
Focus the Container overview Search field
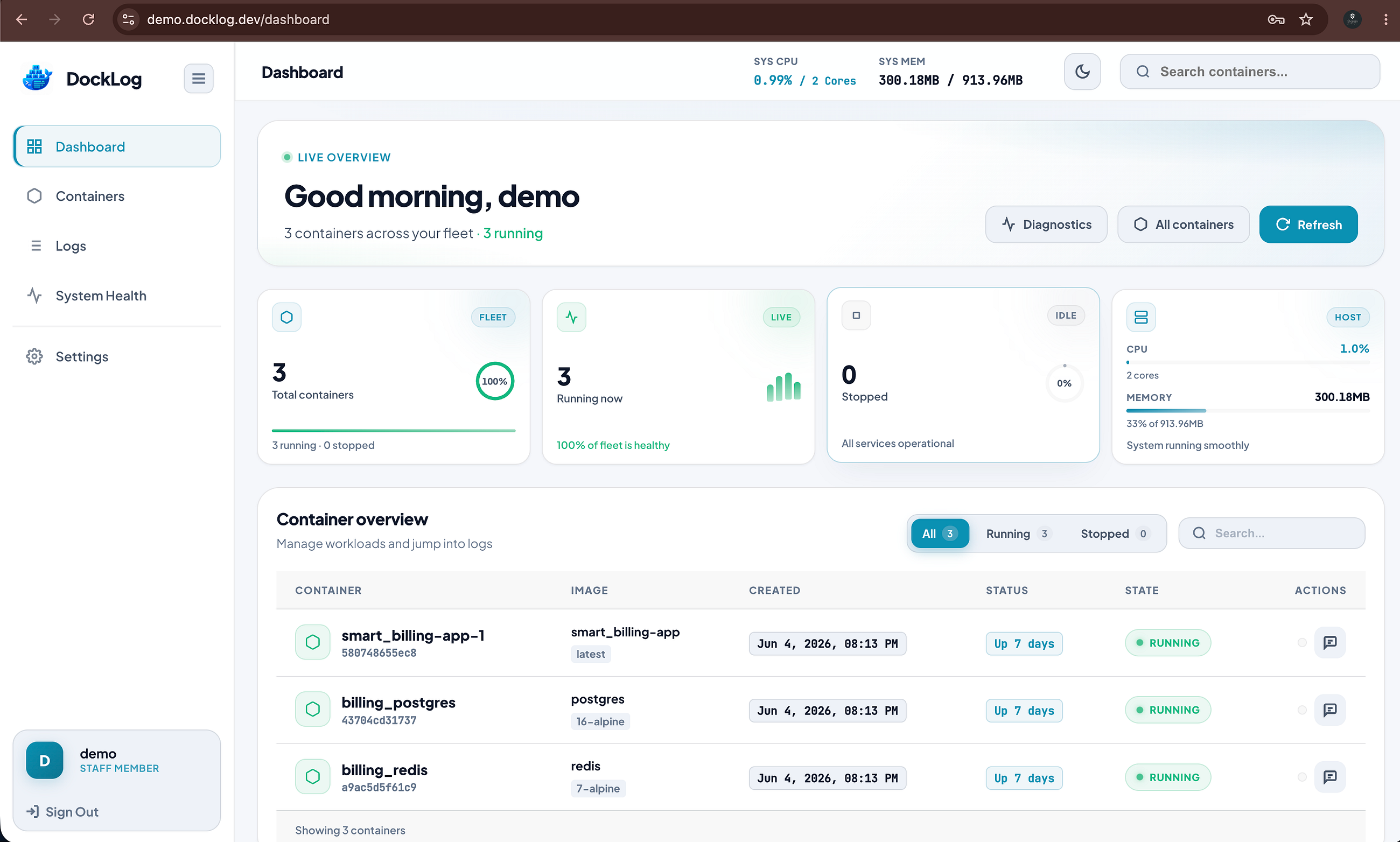(1271, 533)
